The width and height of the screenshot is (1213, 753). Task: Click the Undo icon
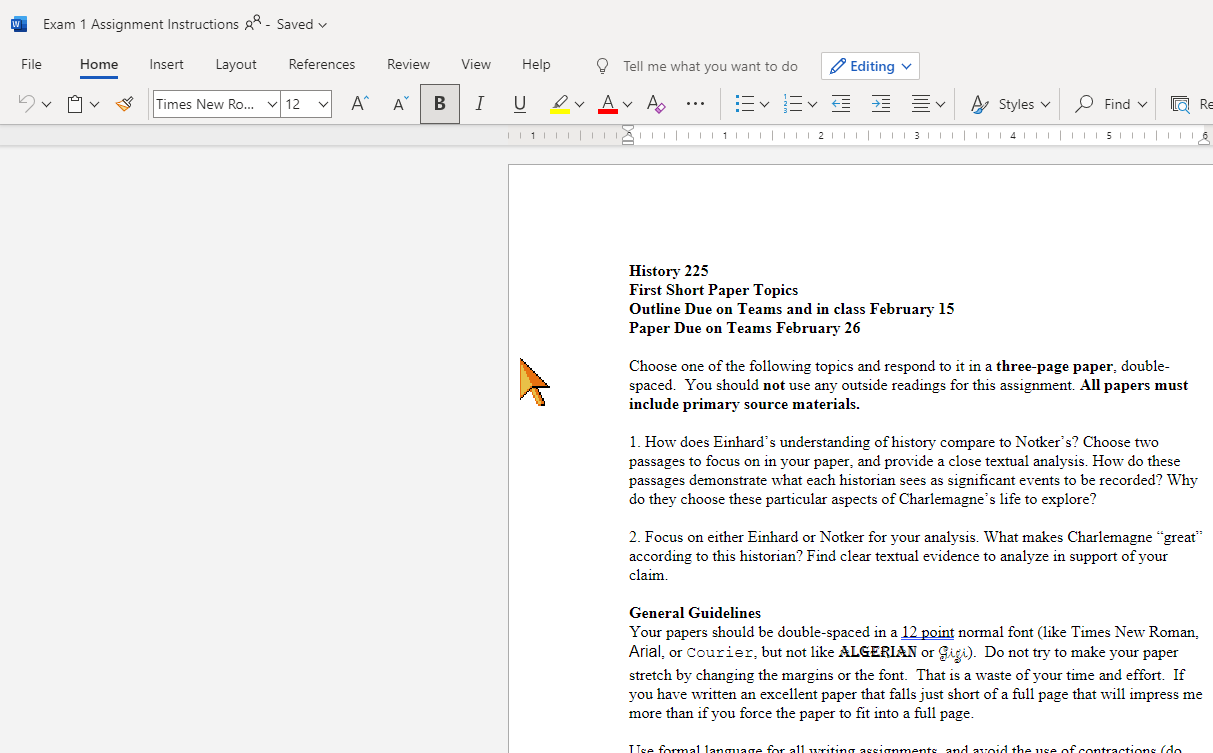(27, 104)
